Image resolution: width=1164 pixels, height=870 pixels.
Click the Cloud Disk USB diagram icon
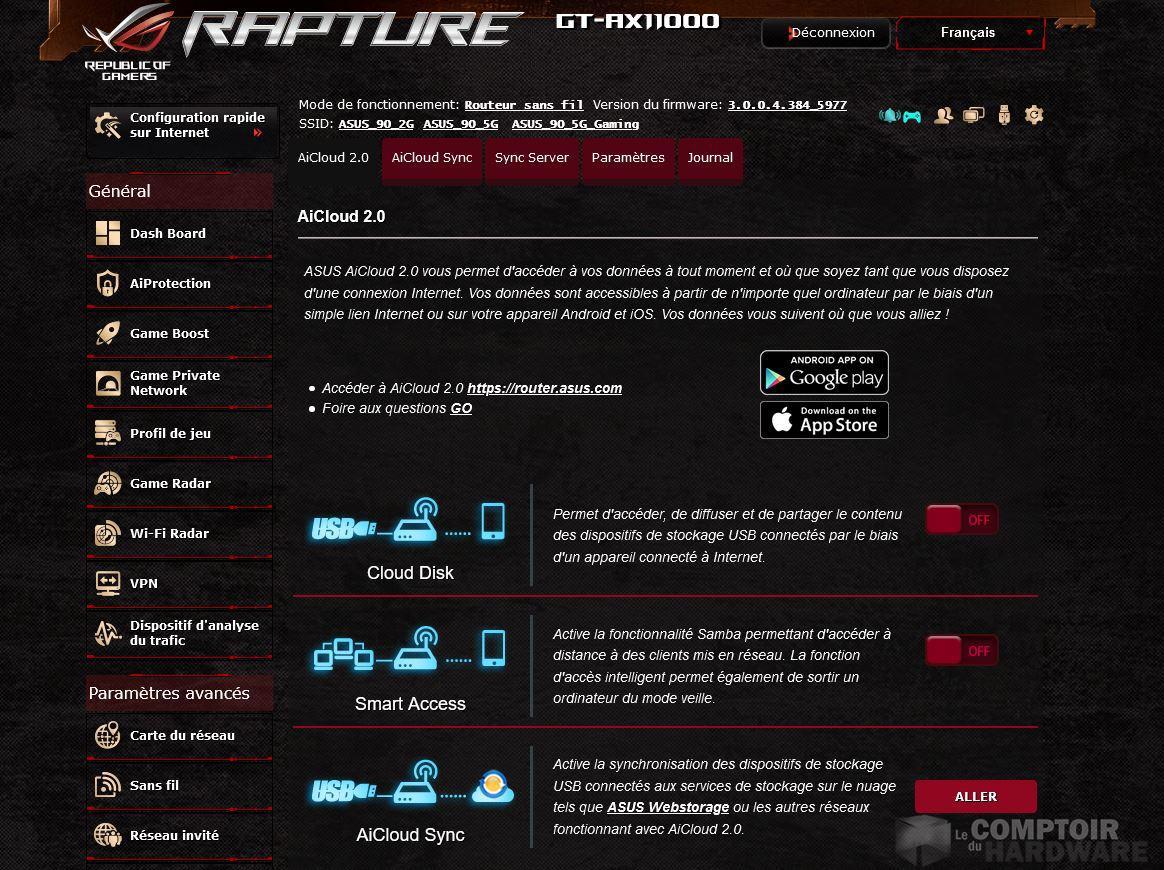point(409,520)
